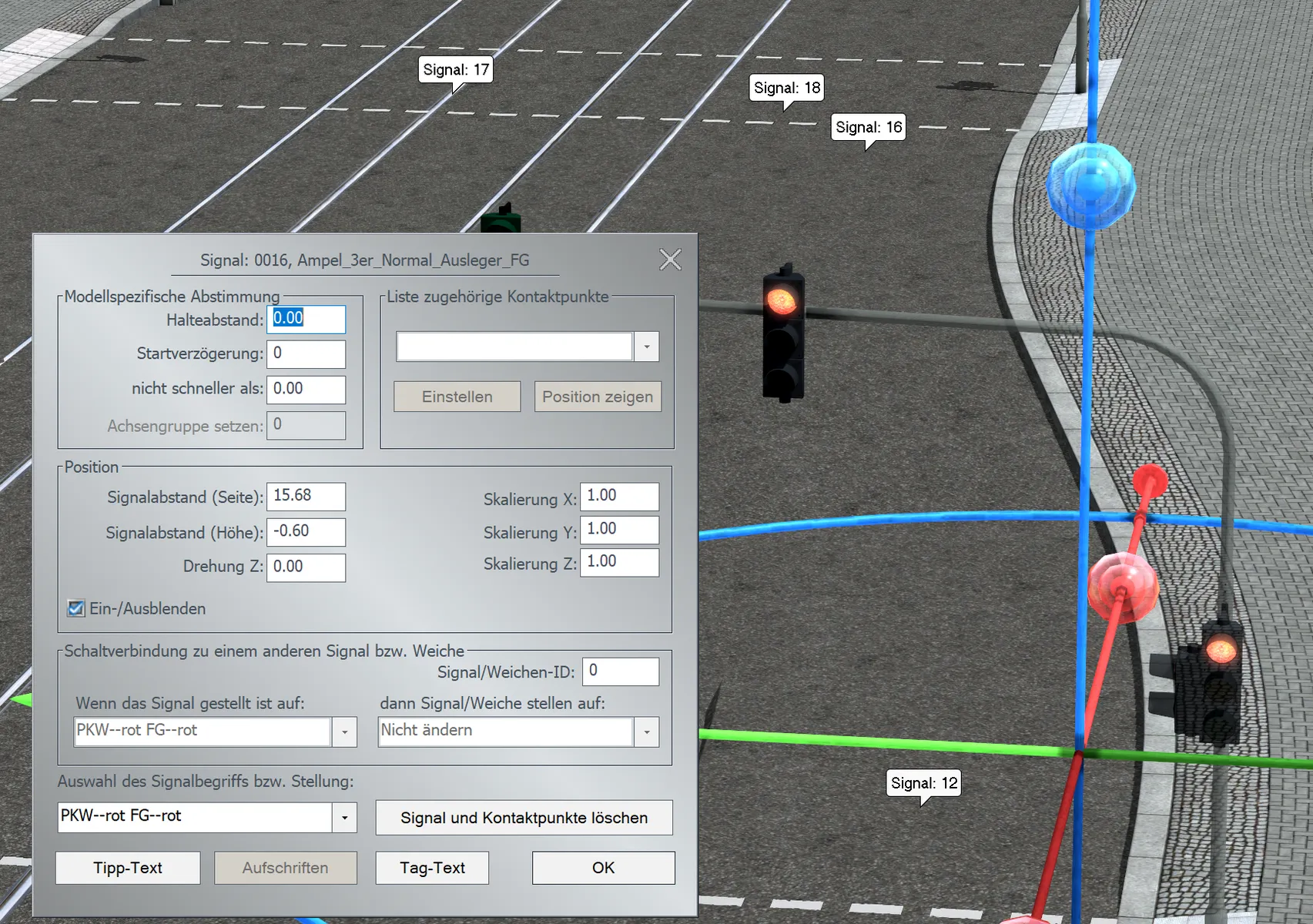This screenshot has height=924, width=1313.
Task: Expand 'dann Signal/Weiche stellen auf' arrow
Action: [647, 732]
